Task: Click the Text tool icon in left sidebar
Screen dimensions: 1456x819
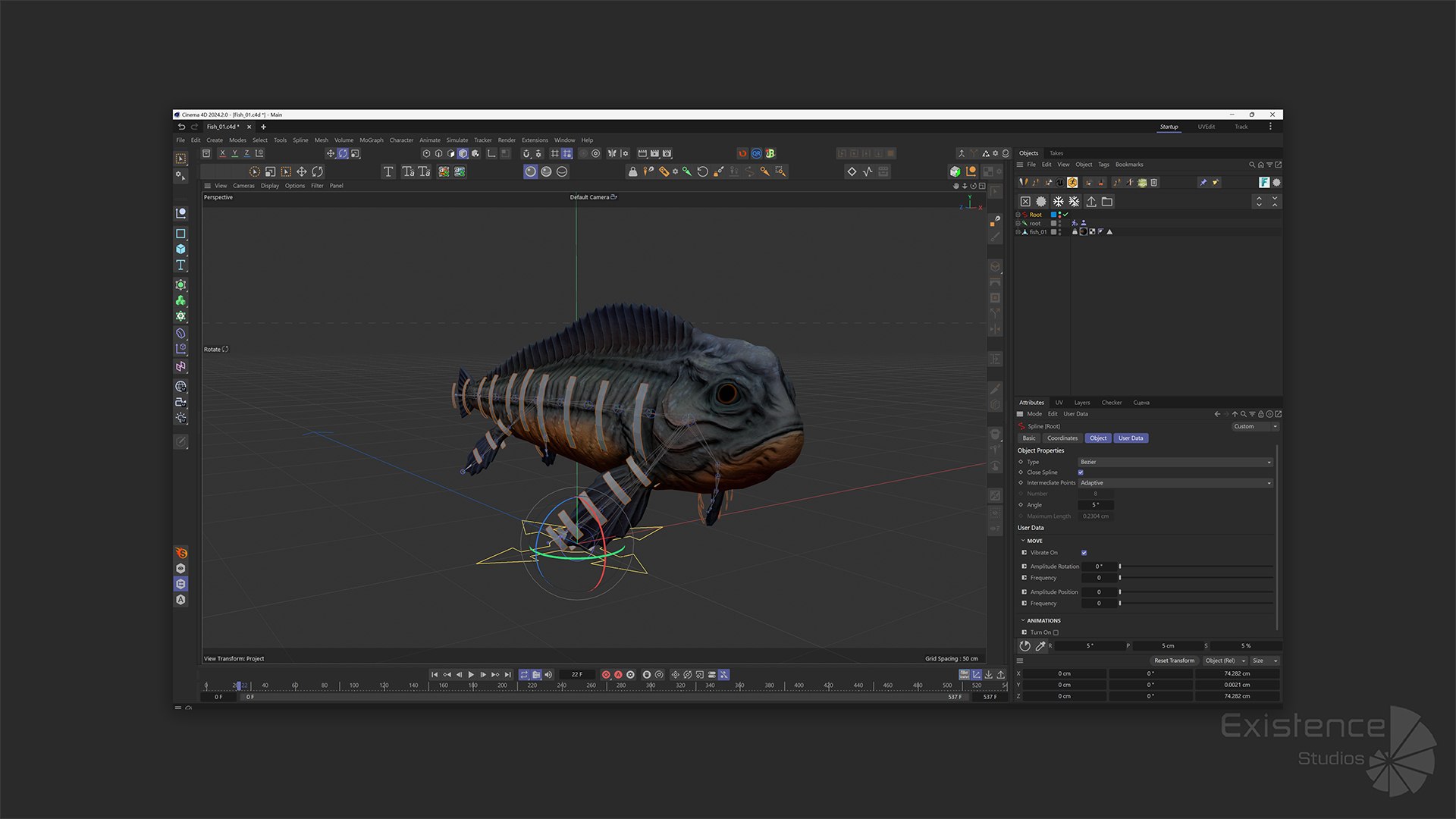Action: 180,265
